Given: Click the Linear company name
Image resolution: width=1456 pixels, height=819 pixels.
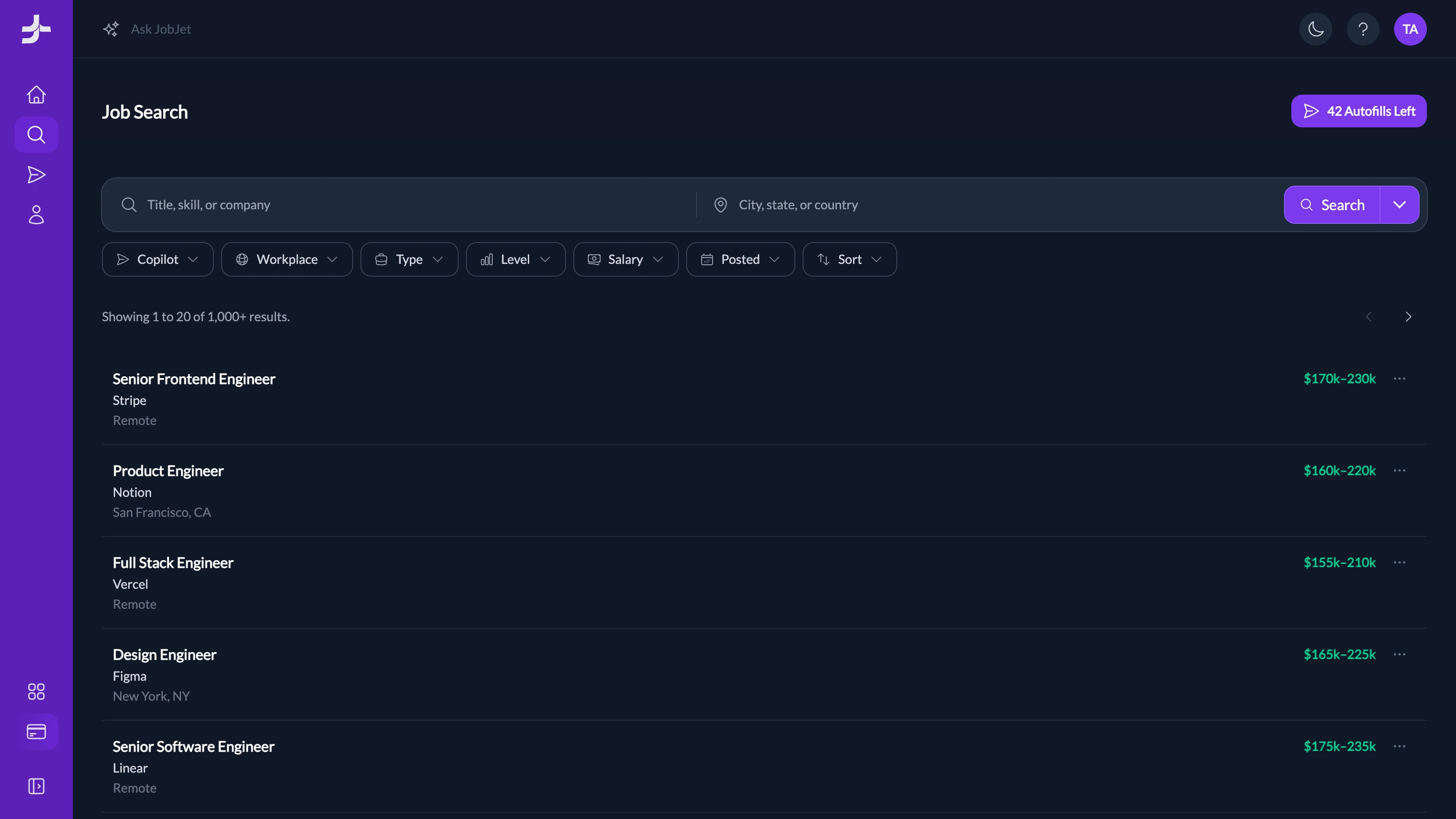Looking at the screenshot, I should click(130, 768).
